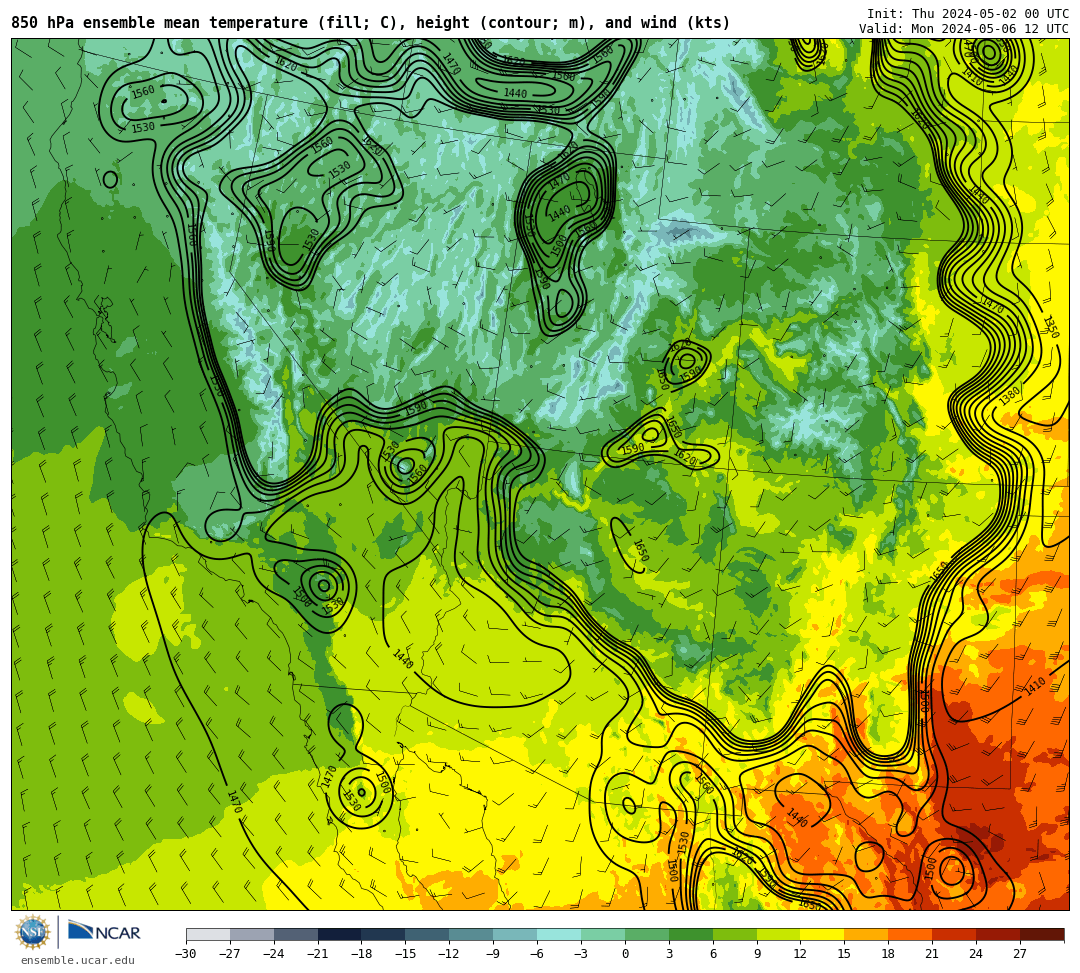This screenshot has width=1080, height=973.
Task: Click the 15 colorbar tick label
Action: (x=844, y=954)
